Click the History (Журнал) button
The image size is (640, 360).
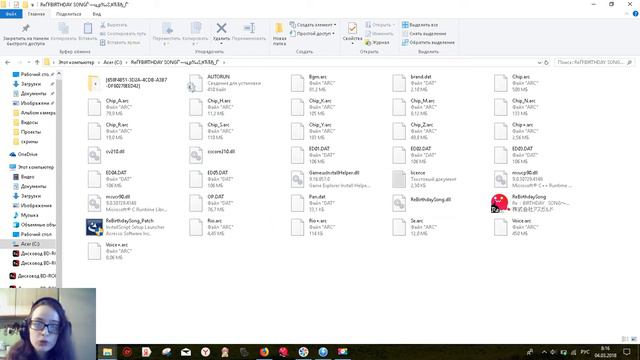tap(377, 42)
